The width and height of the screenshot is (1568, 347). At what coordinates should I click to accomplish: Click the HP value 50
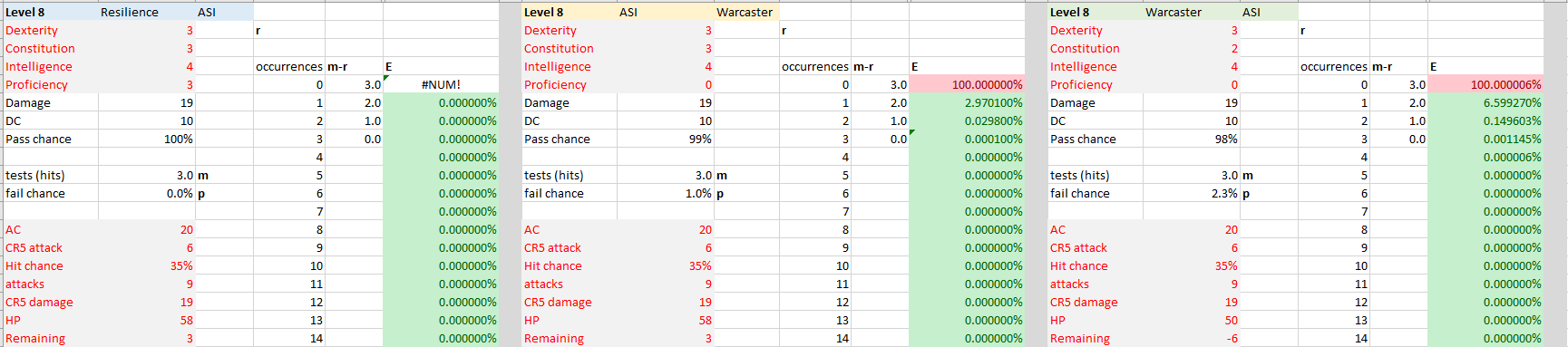pyautogui.click(x=1192, y=320)
